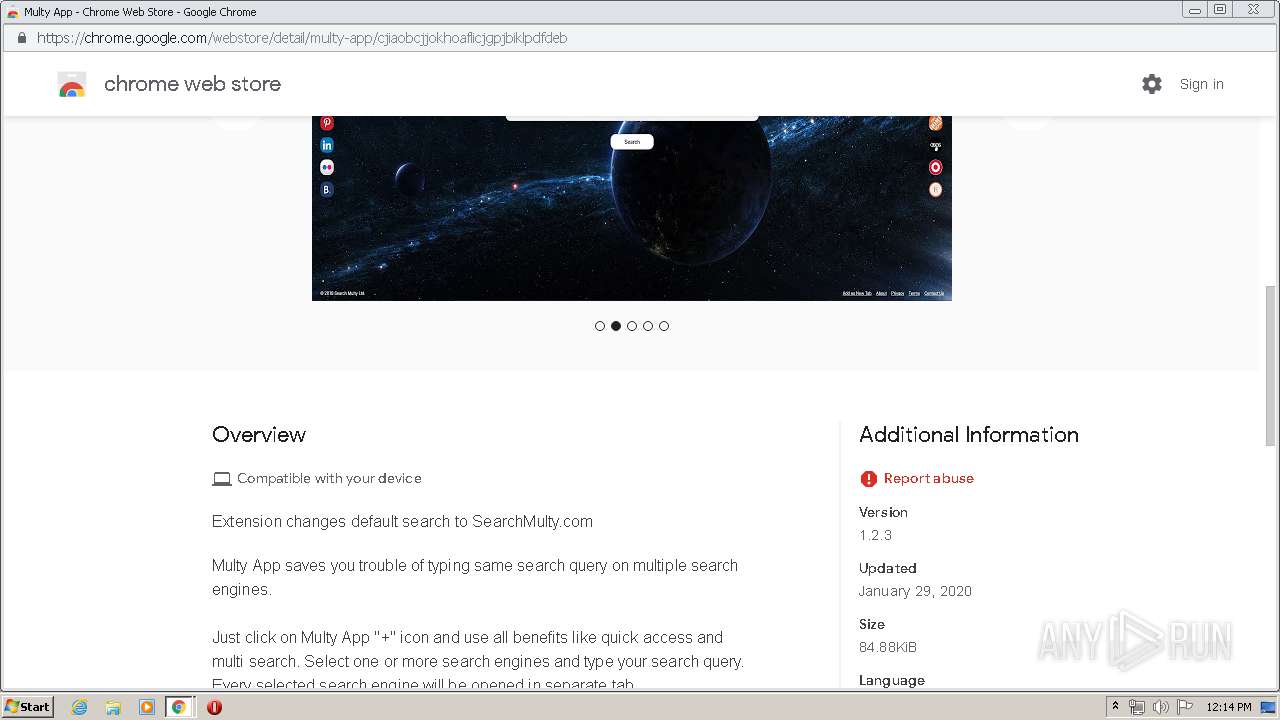Click the 'Size' label
The image size is (1280, 720).
point(872,624)
